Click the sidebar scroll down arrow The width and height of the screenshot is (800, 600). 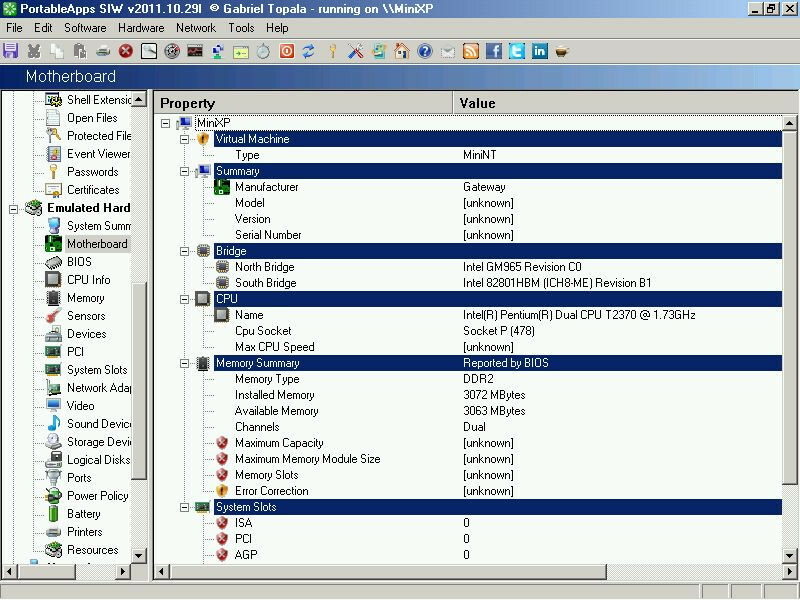point(138,555)
